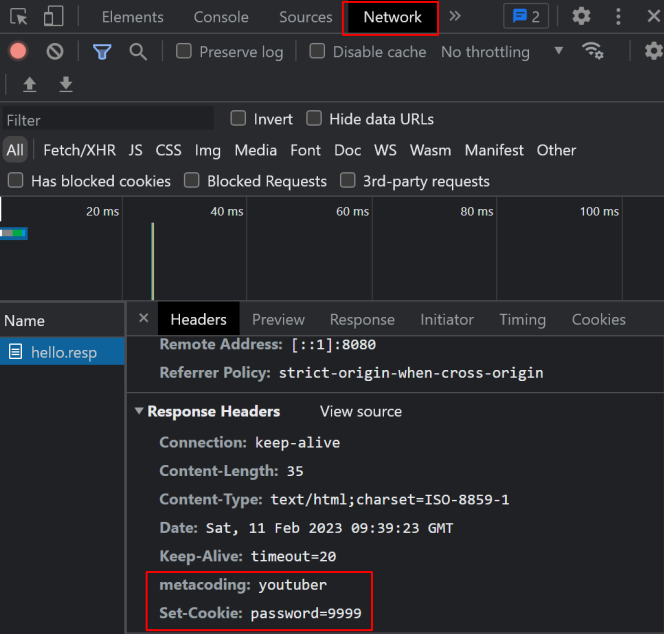The image size is (664, 634).
Task: Import HAR file upload arrow
Action: [x=30, y=84]
